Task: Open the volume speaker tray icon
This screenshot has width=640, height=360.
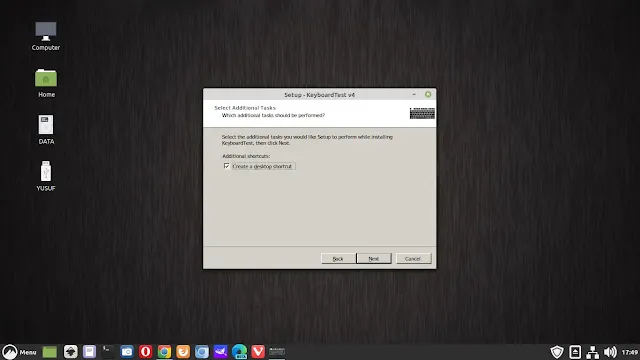Action: tap(610, 352)
